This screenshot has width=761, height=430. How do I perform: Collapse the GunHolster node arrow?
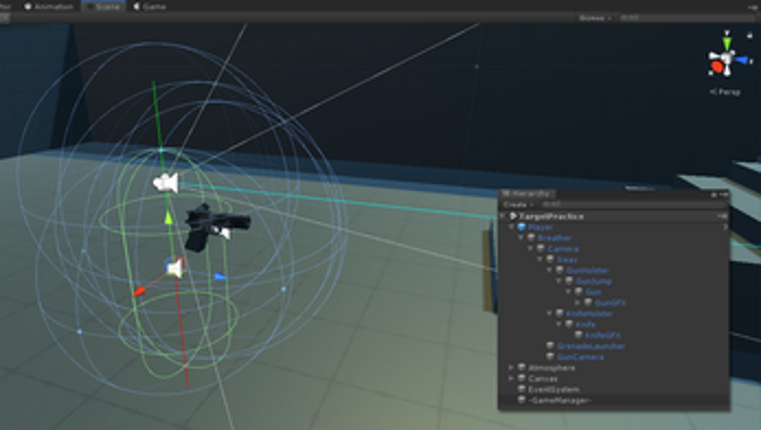[x=550, y=270]
